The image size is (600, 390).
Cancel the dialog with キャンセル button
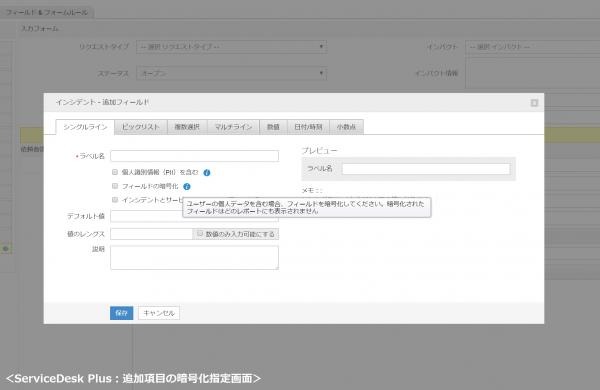tap(159, 313)
